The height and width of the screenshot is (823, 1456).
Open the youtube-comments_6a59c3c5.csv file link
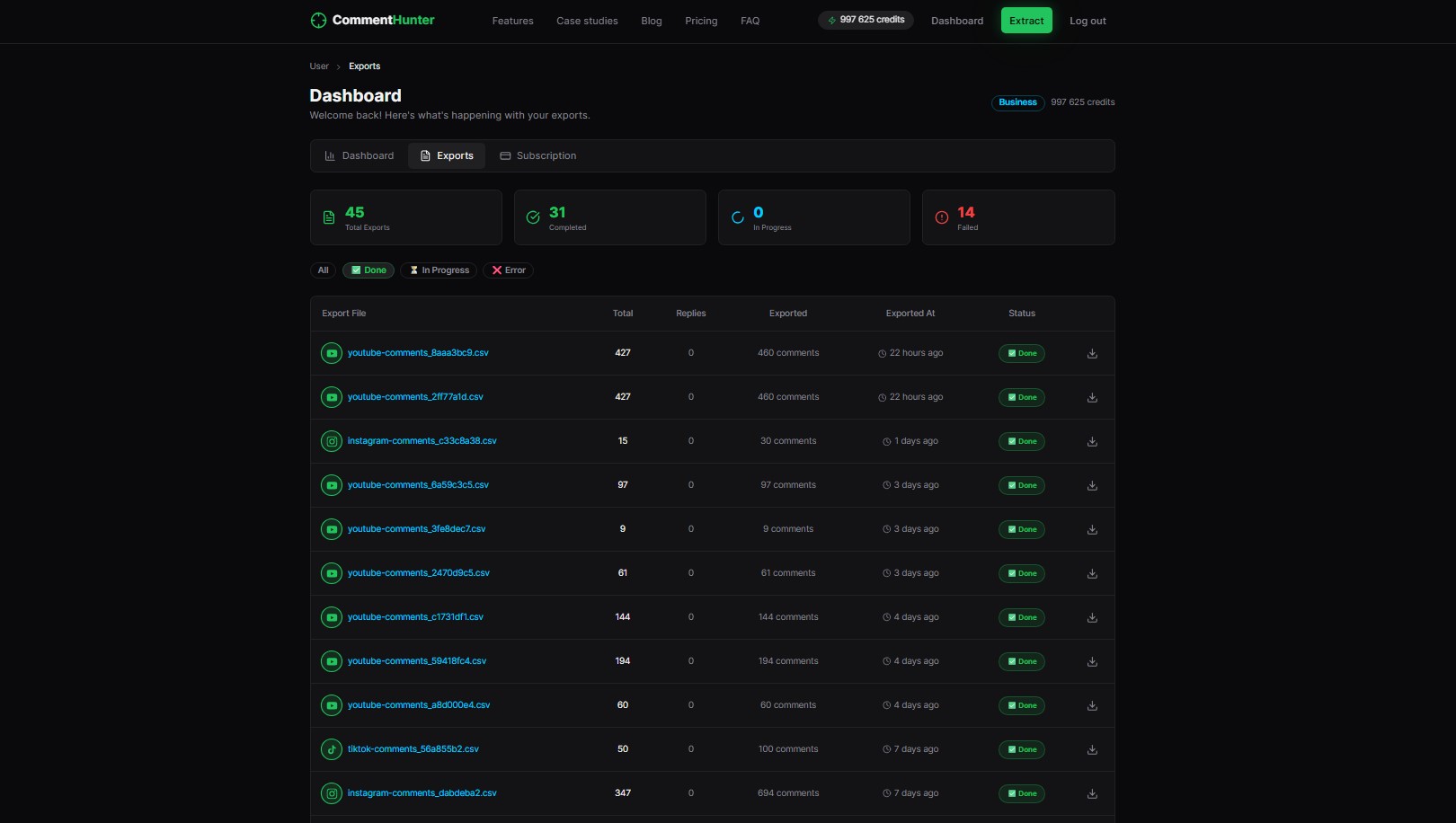(418, 485)
